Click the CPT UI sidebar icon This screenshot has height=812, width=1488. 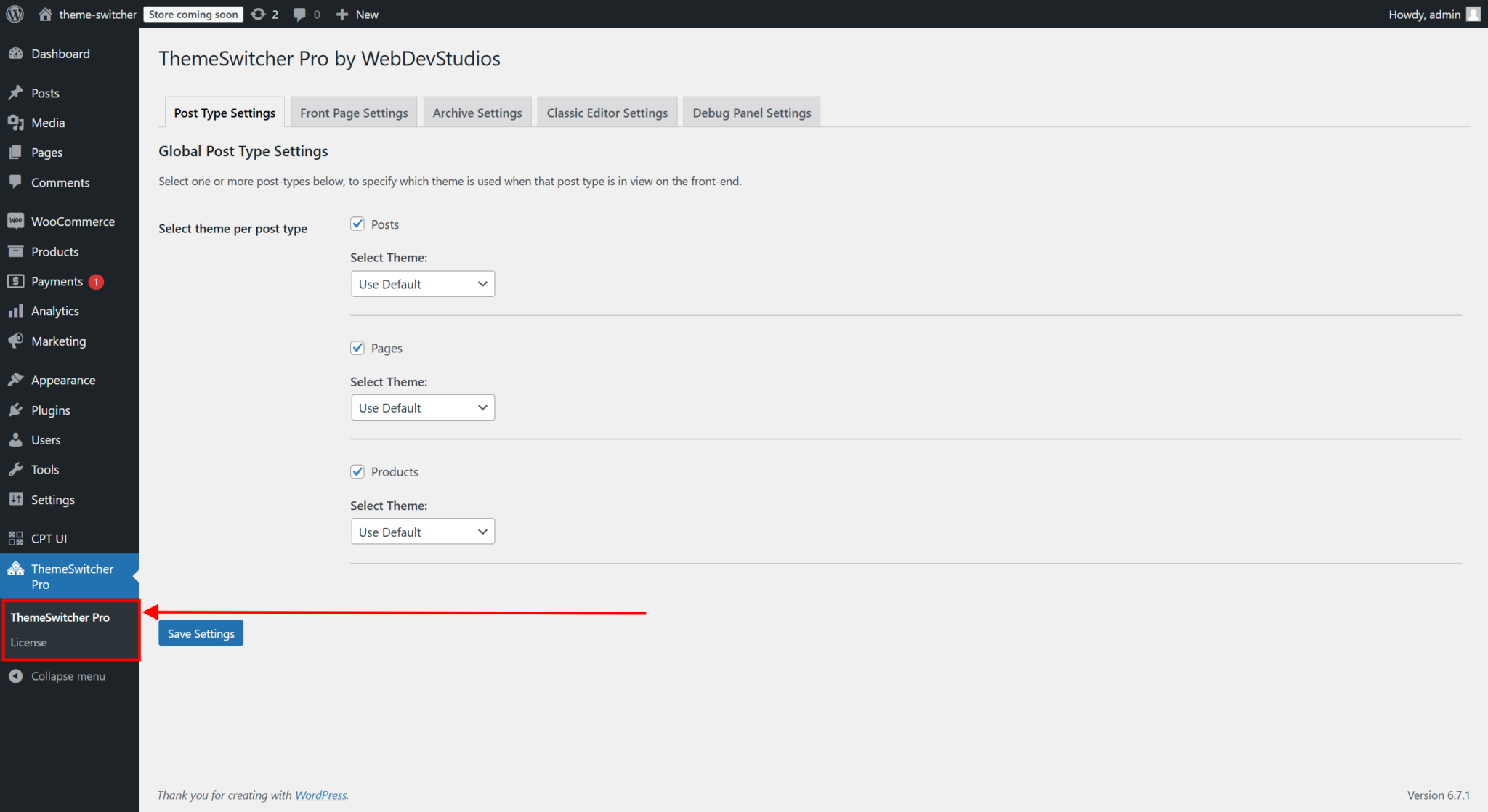[x=16, y=538]
